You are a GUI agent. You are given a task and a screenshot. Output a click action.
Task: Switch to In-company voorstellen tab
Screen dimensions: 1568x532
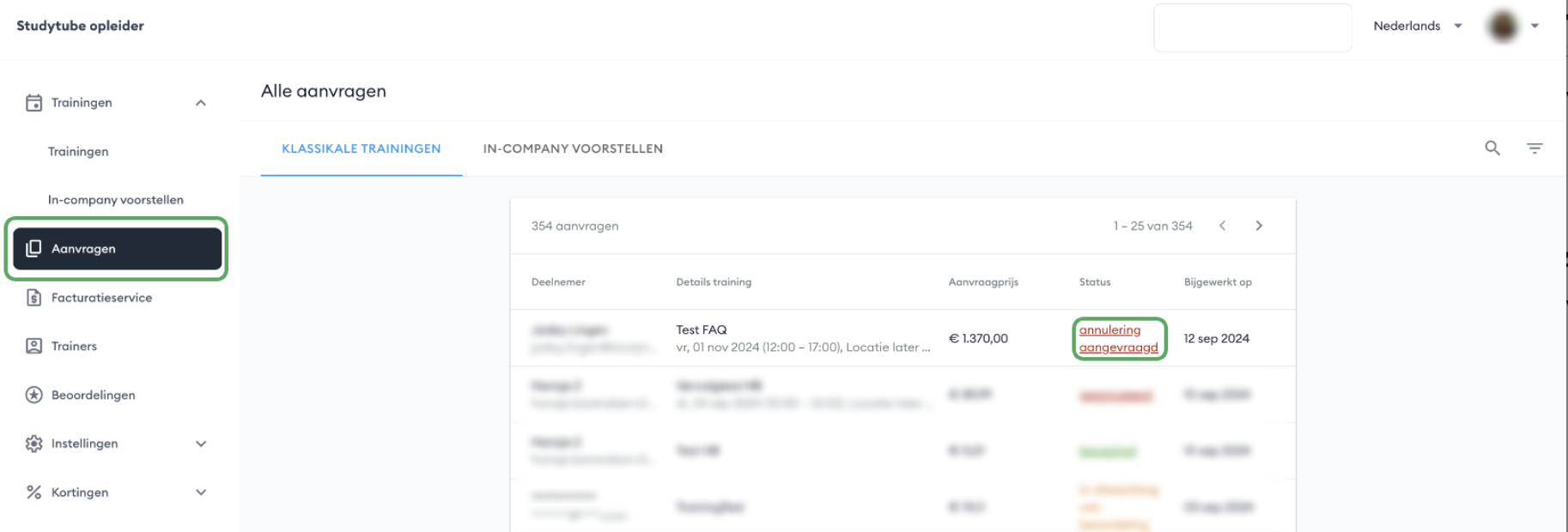(x=573, y=148)
